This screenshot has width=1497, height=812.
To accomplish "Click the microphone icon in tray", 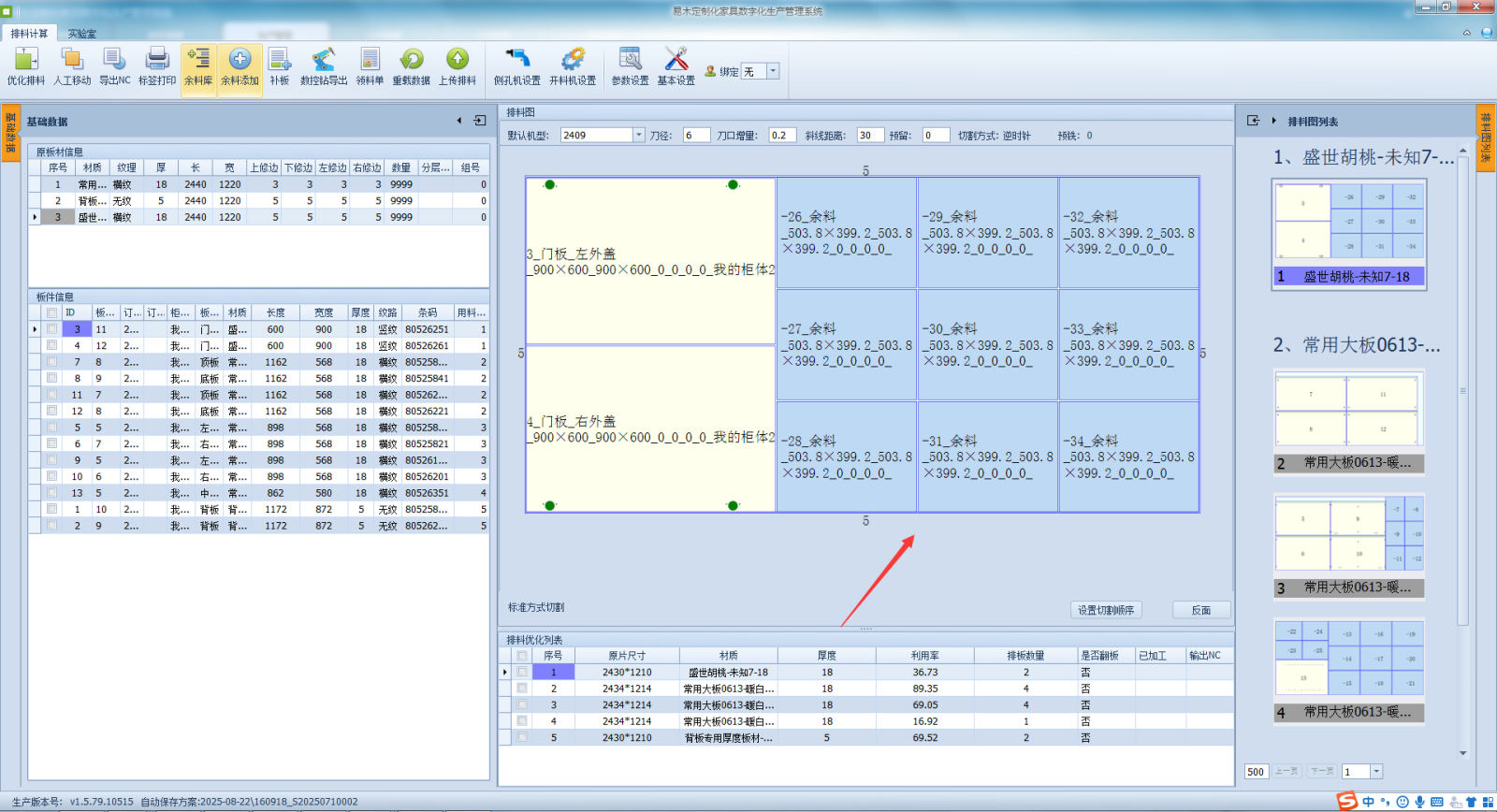I will [x=1419, y=802].
